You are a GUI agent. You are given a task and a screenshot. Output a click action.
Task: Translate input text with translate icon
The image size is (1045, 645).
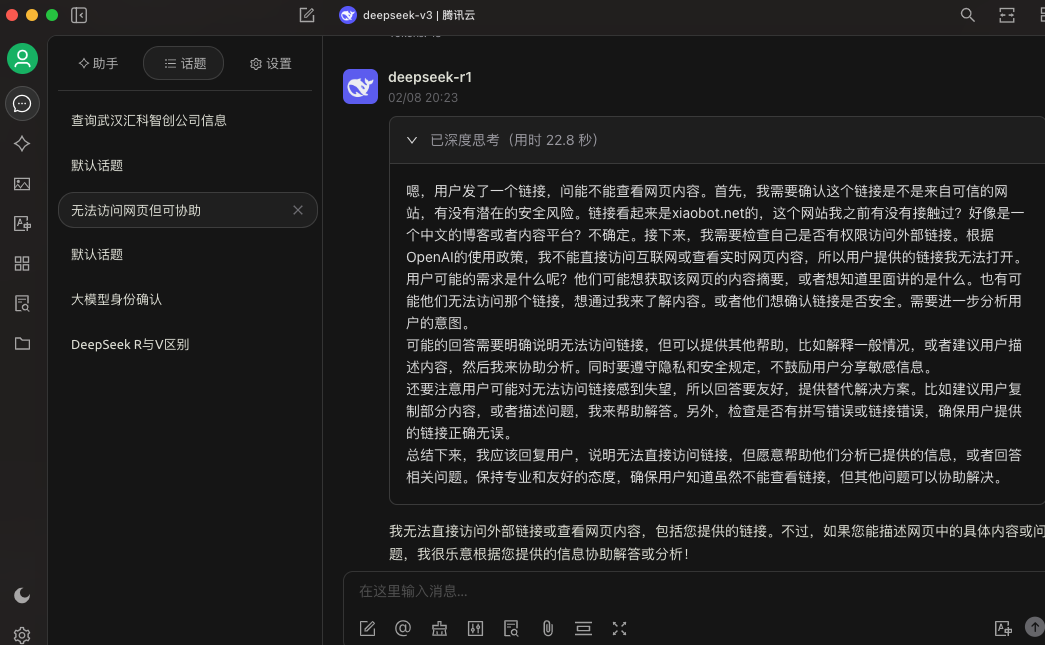[x=1003, y=628]
